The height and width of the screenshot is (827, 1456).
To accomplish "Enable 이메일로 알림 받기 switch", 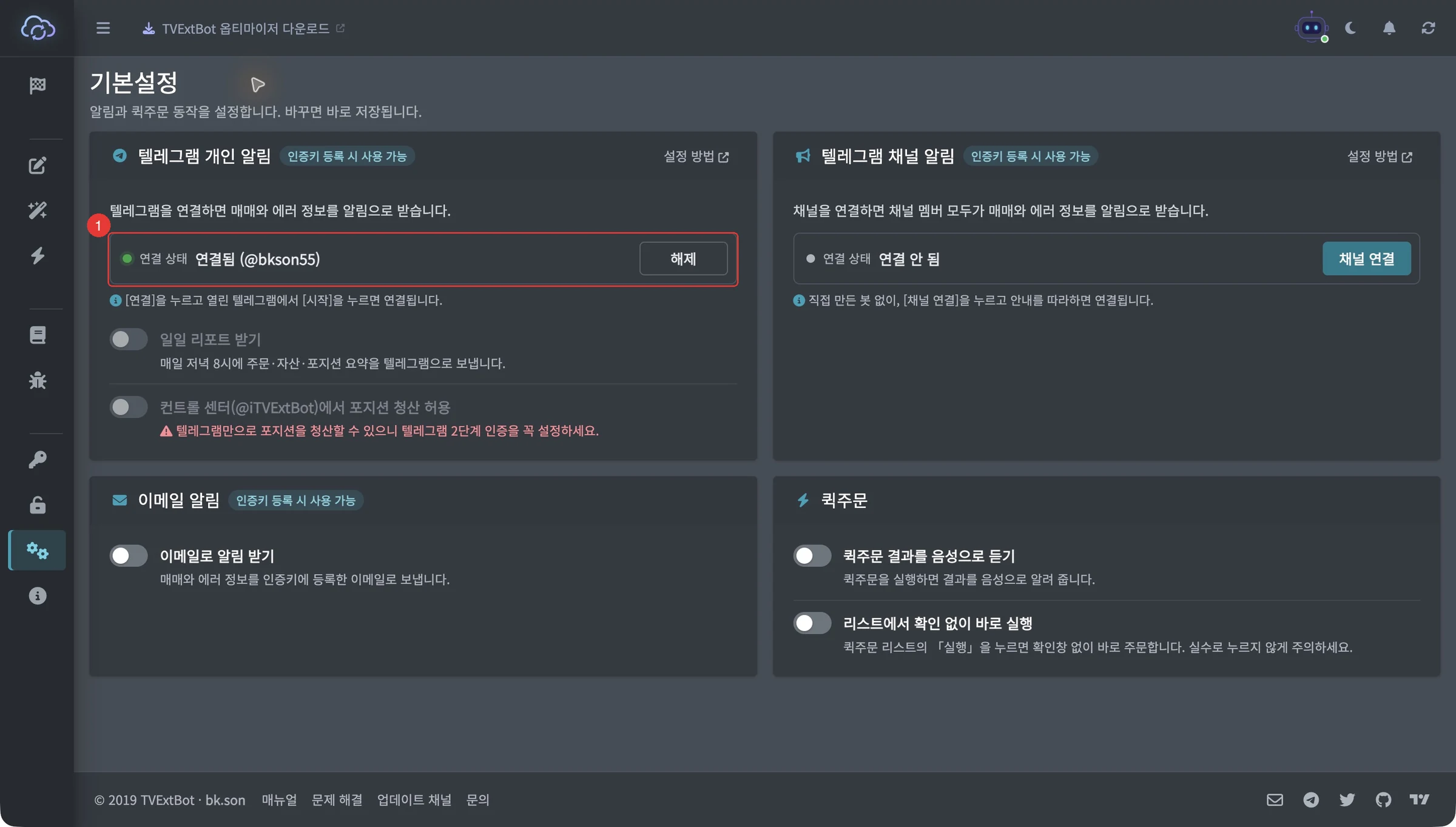I will 129,555.
